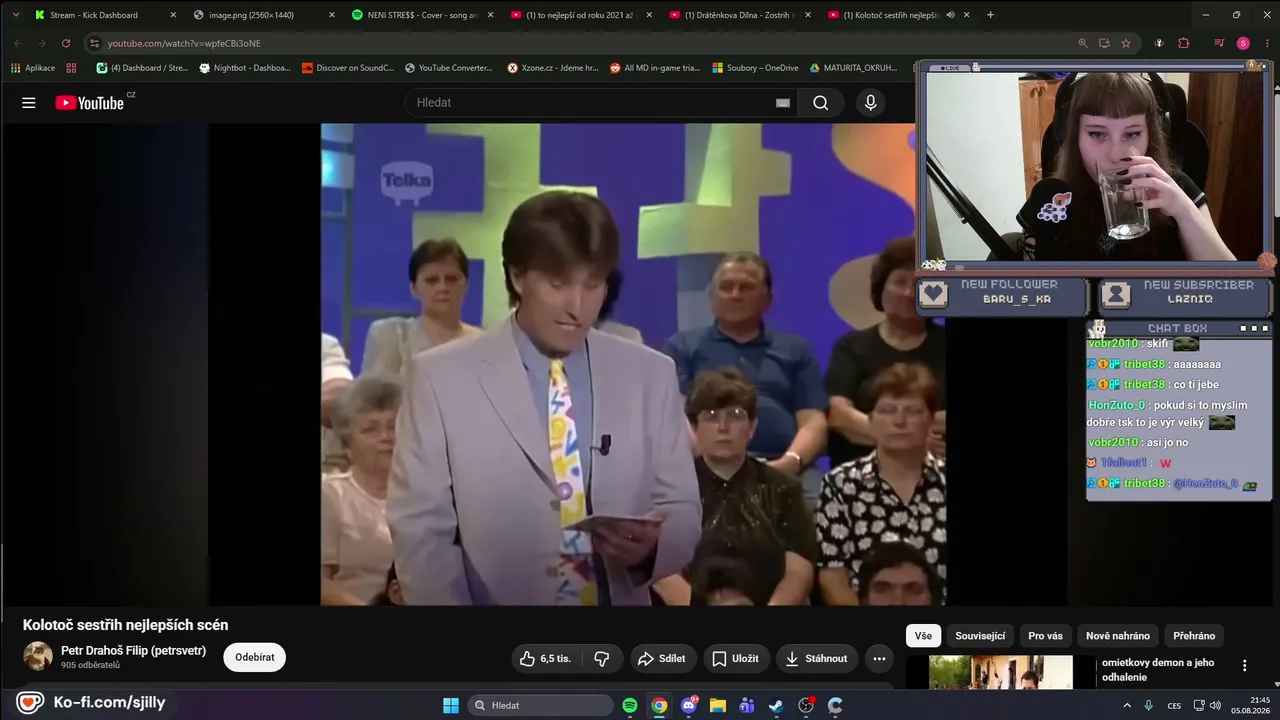The height and width of the screenshot is (720, 1280).
Task: Open Discover on SoundCloud bookmark
Action: coord(348,68)
